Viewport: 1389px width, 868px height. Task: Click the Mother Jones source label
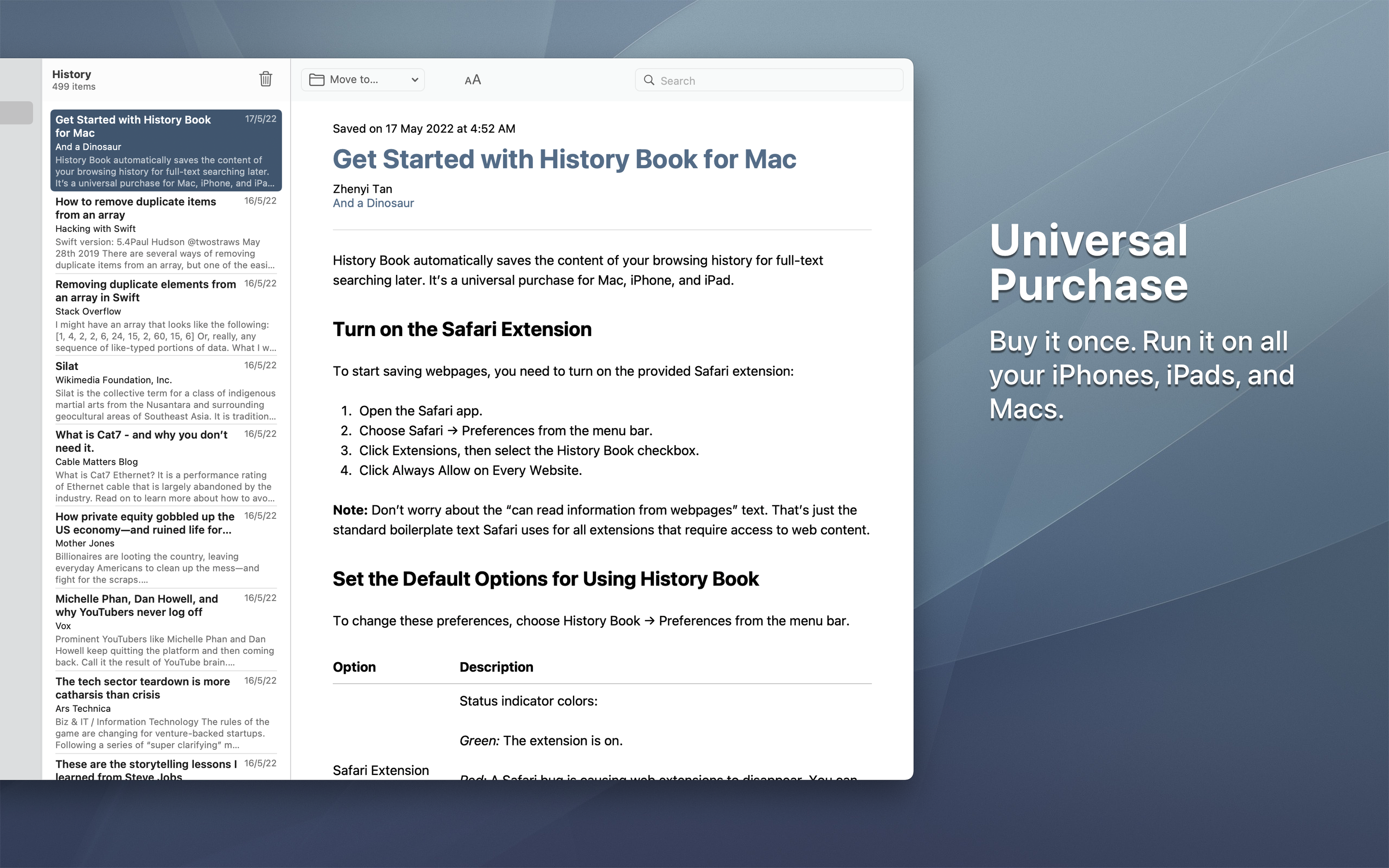click(84, 543)
